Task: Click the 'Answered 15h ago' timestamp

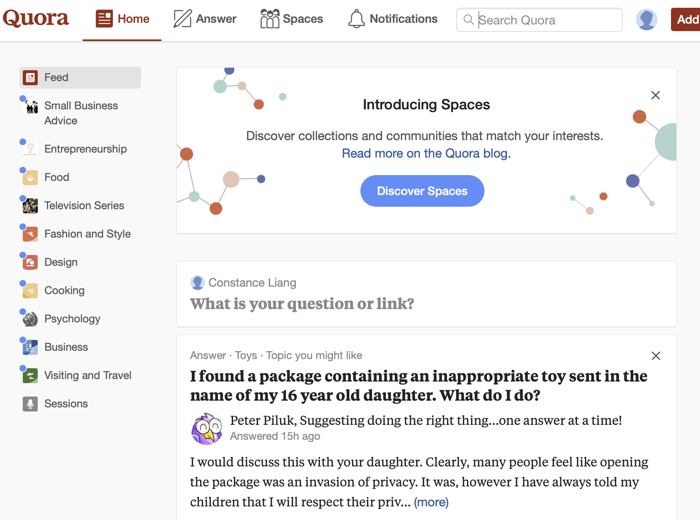Action: pyautogui.click(x=275, y=436)
